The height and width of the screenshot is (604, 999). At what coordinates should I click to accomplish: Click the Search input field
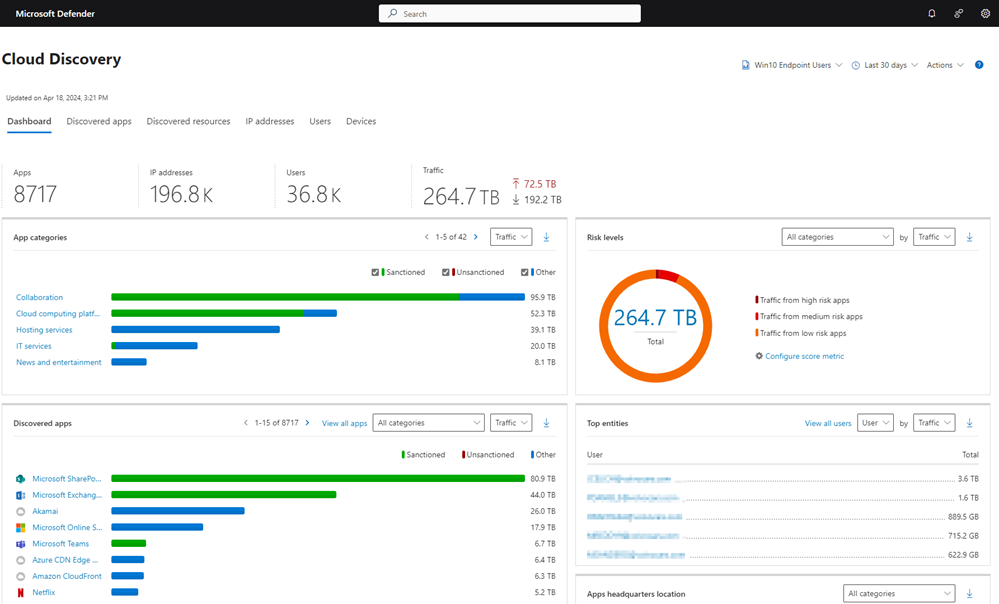click(x=510, y=14)
